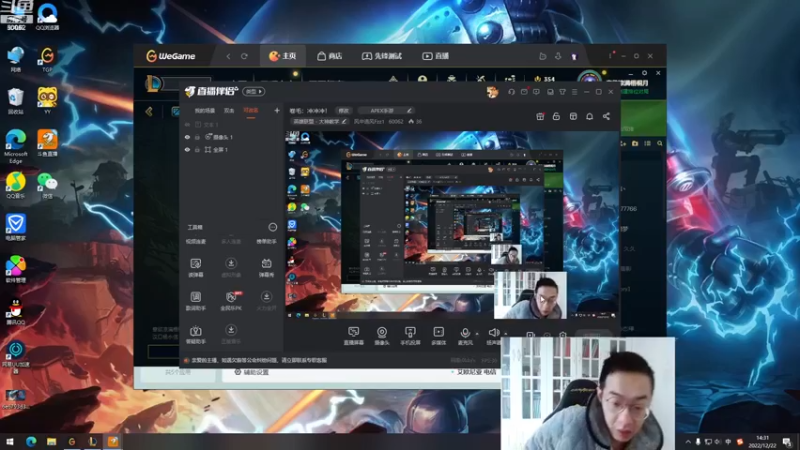Open the bottom-left lightbulb assistant tool
The height and width of the screenshot is (450, 800).
pos(196,334)
